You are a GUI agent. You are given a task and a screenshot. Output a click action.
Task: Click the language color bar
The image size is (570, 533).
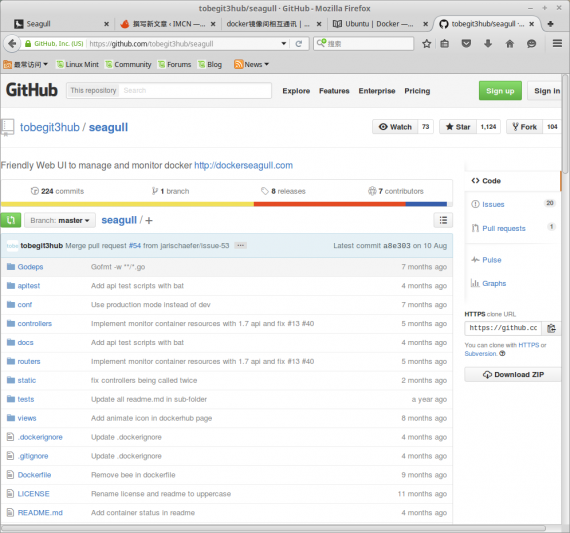pos(224,204)
